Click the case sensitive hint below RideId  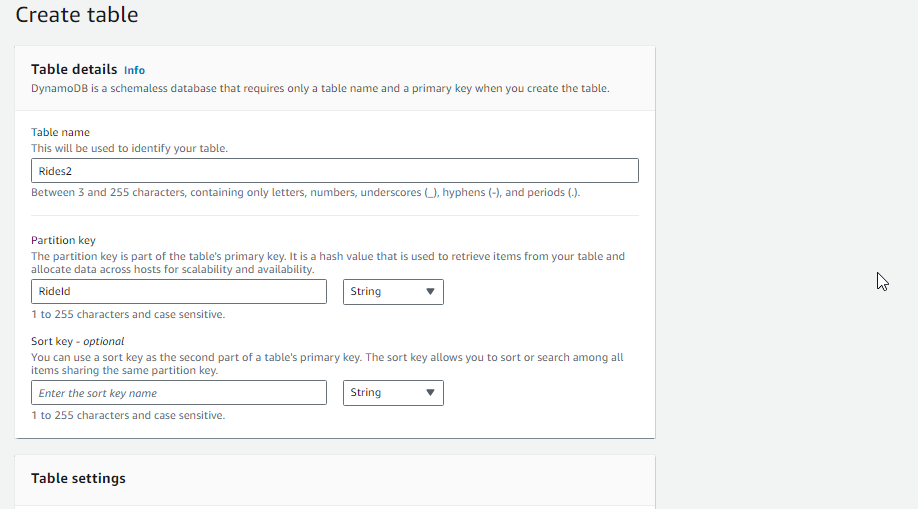[128, 315]
